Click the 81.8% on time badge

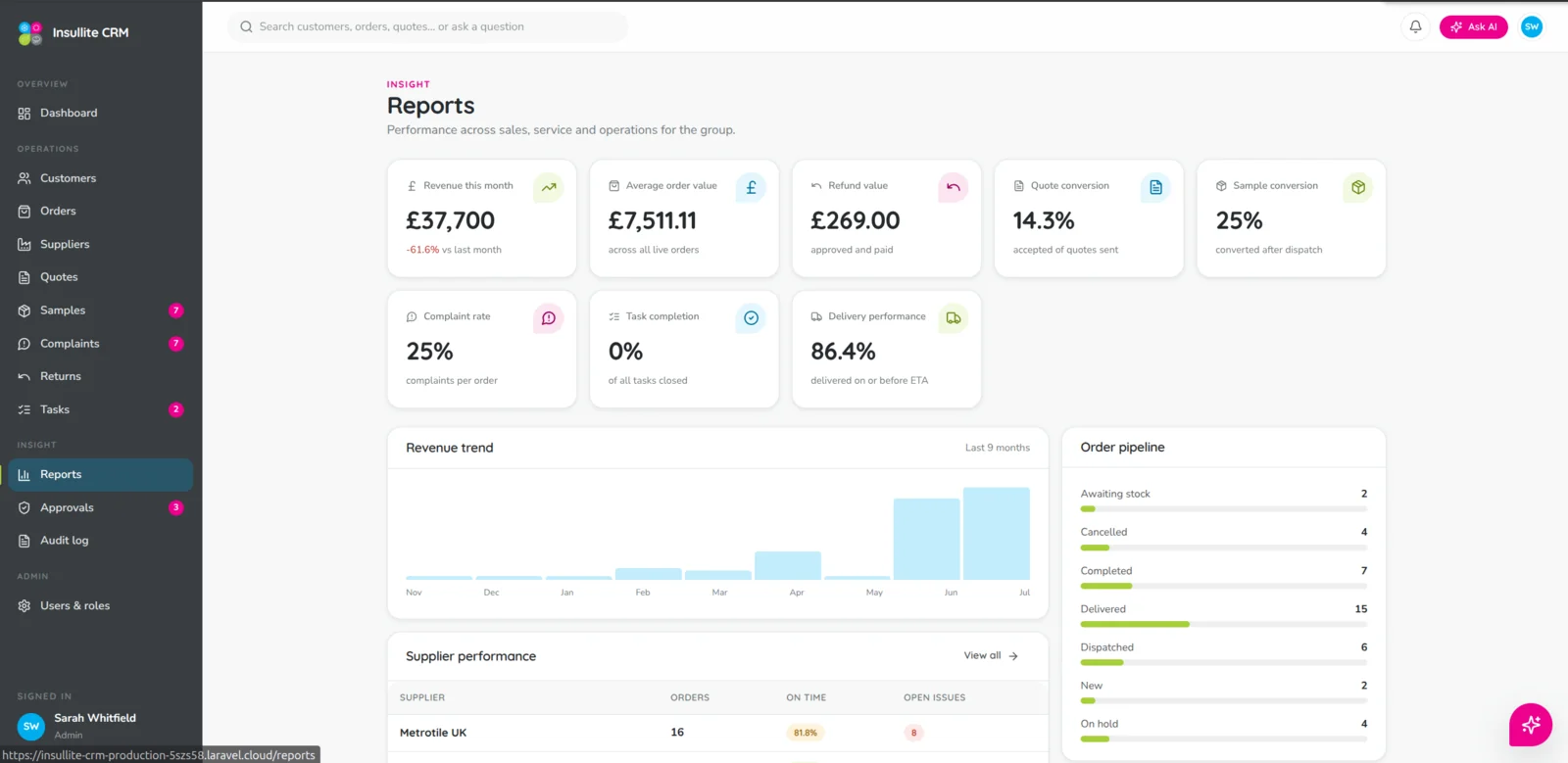[x=806, y=733]
